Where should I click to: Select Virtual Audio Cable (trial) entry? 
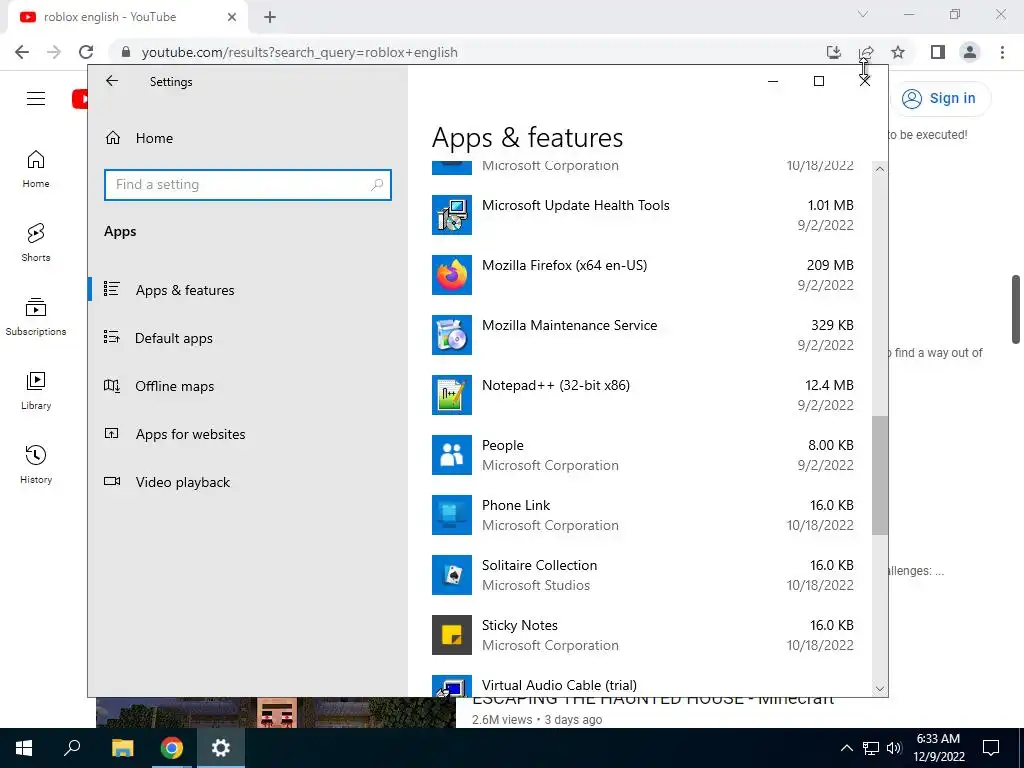[559, 685]
